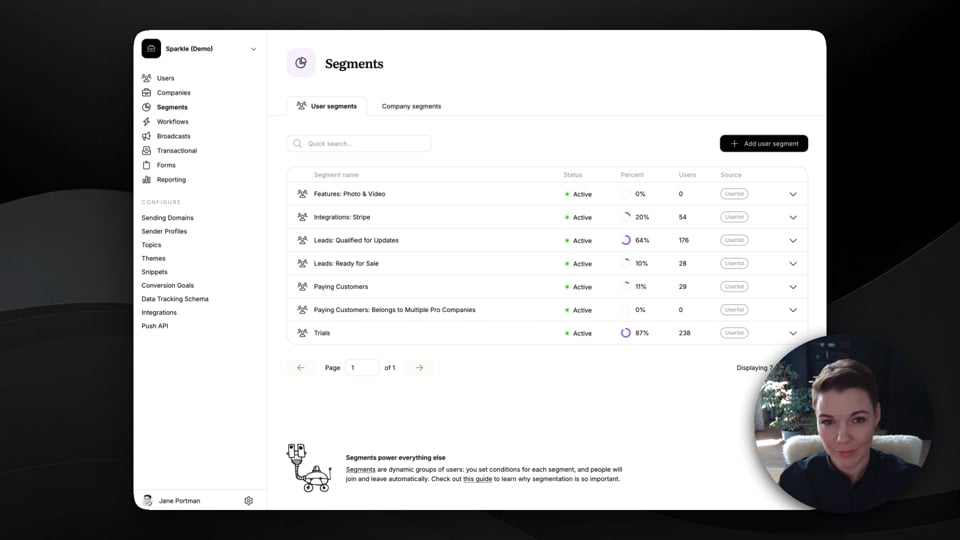
Task: Click the 176 users value
Action: 684,240
